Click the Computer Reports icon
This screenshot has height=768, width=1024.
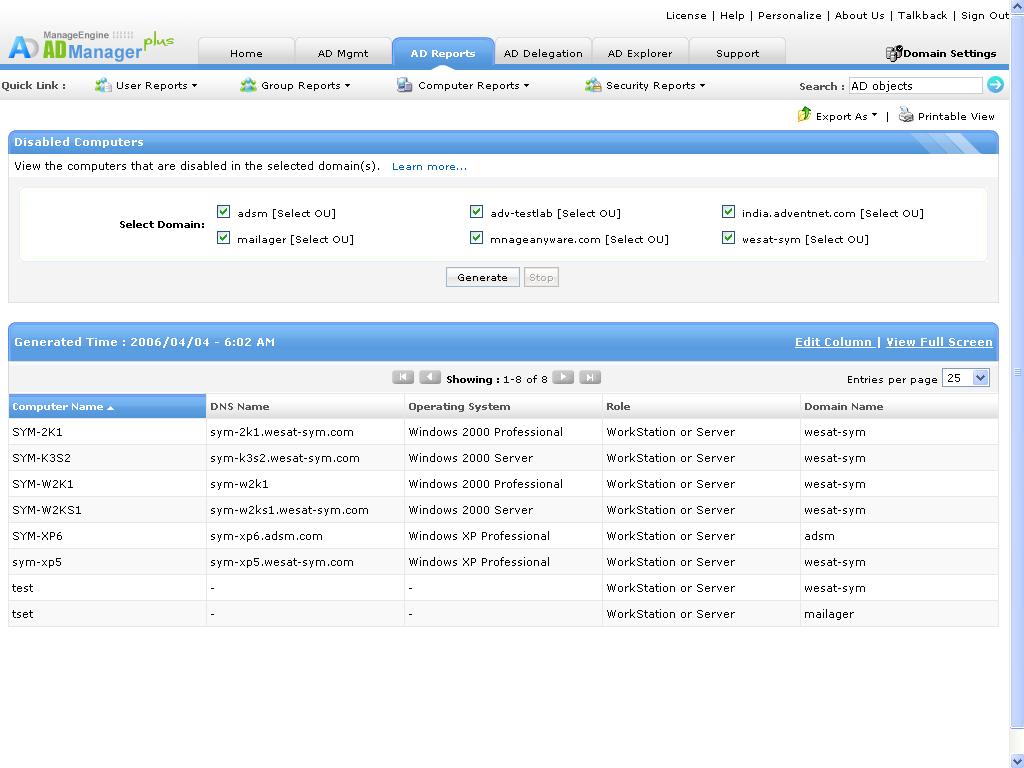[x=404, y=85]
